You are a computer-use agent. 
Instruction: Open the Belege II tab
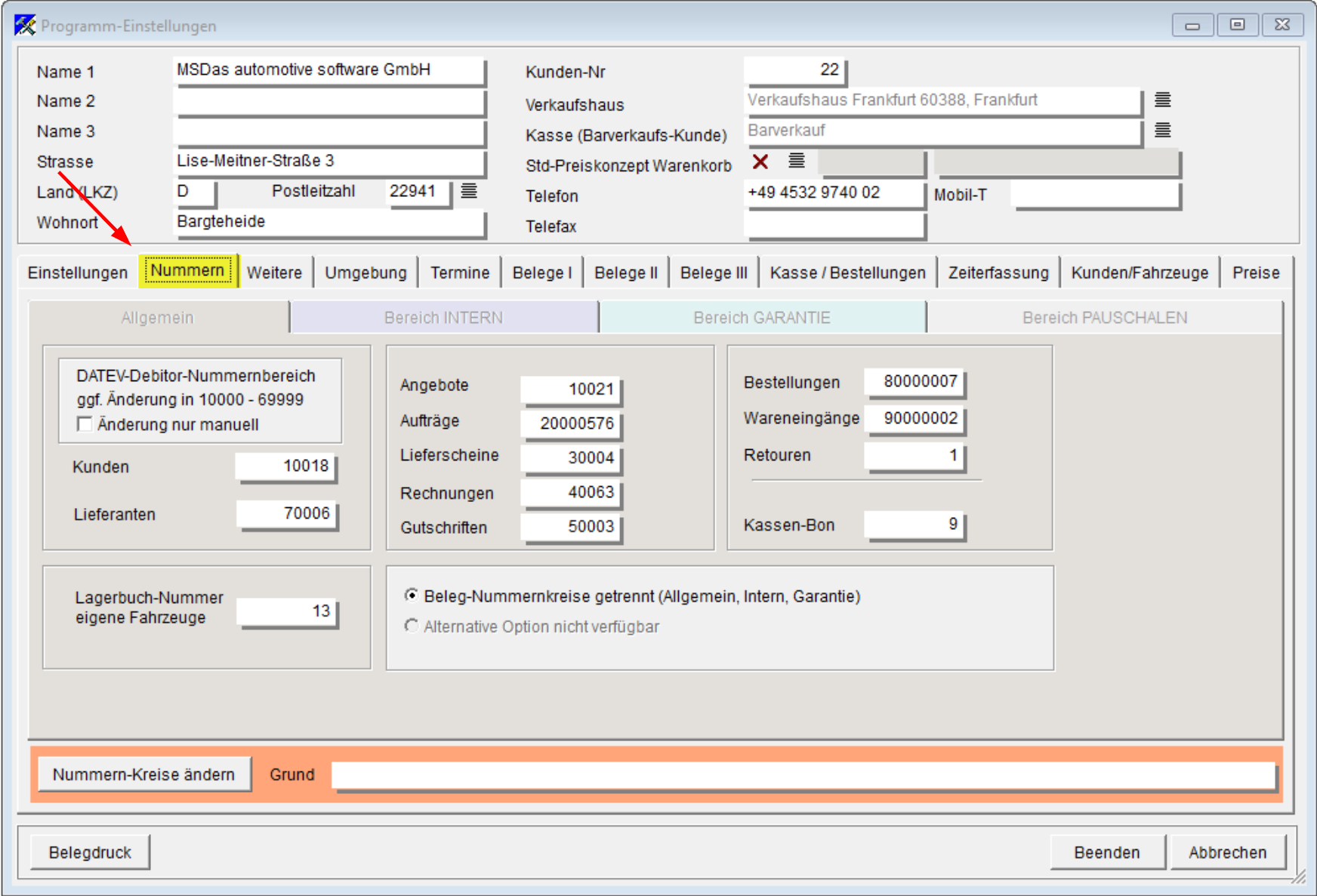[x=626, y=272]
